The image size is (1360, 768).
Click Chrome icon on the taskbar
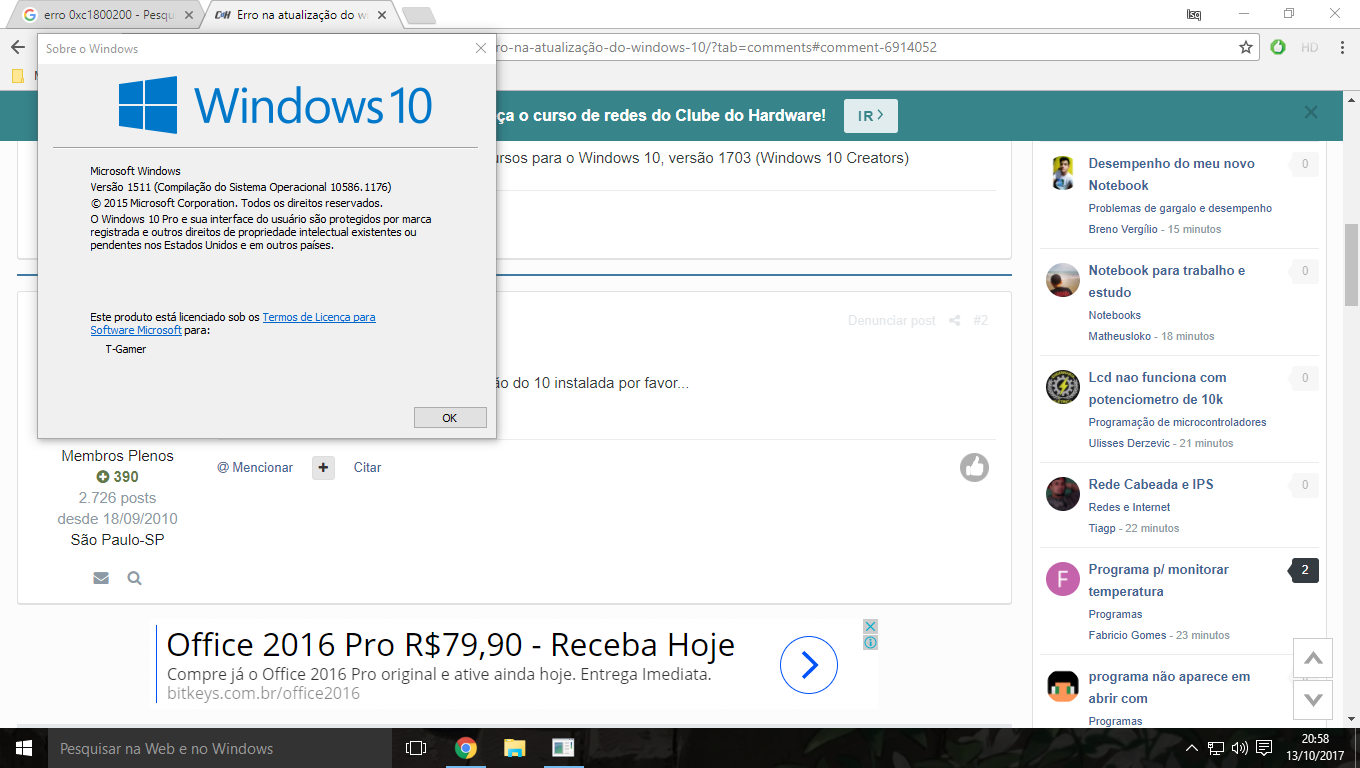point(465,748)
